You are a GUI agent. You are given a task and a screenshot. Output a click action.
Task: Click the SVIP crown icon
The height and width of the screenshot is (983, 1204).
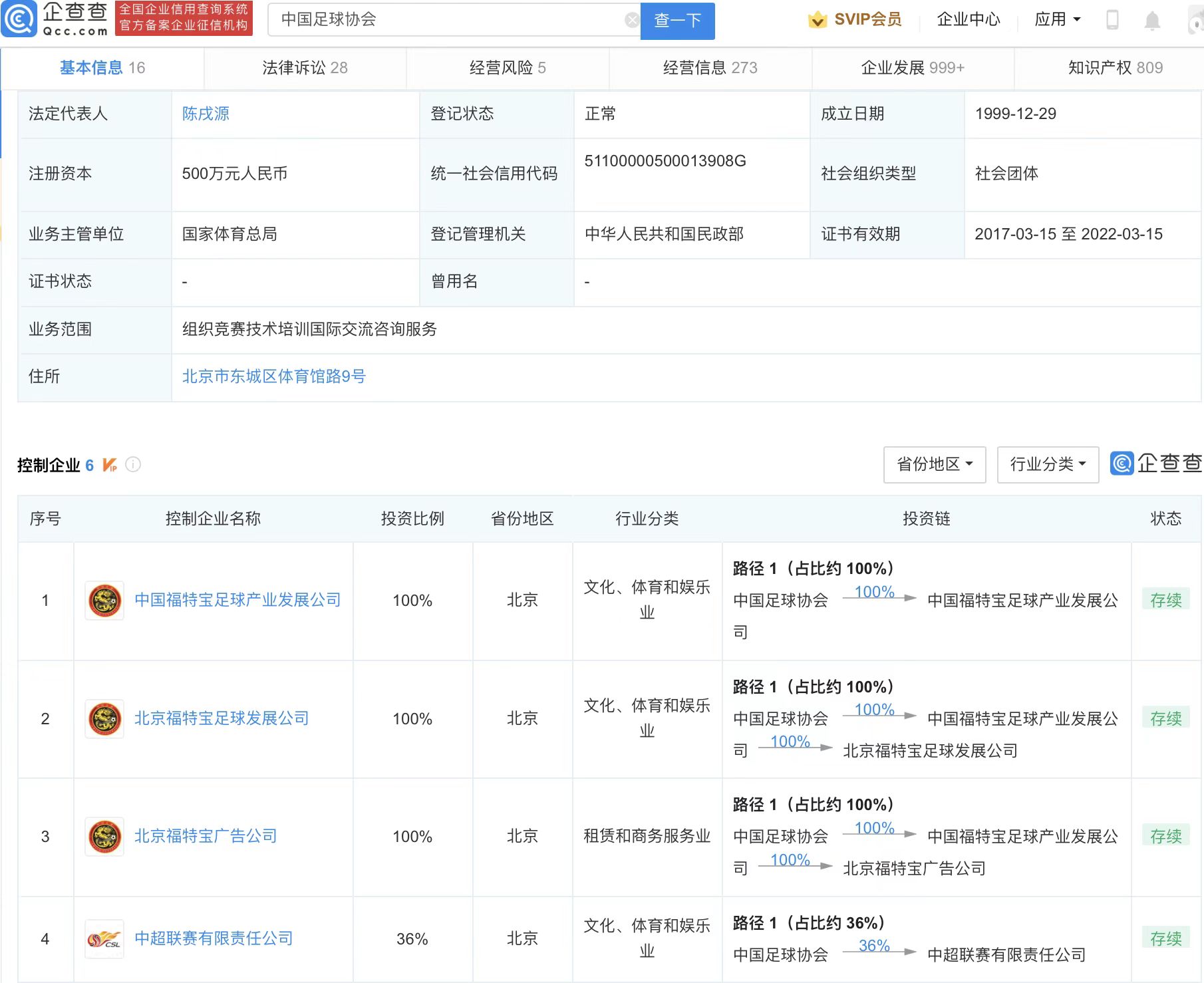coord(817,20)
